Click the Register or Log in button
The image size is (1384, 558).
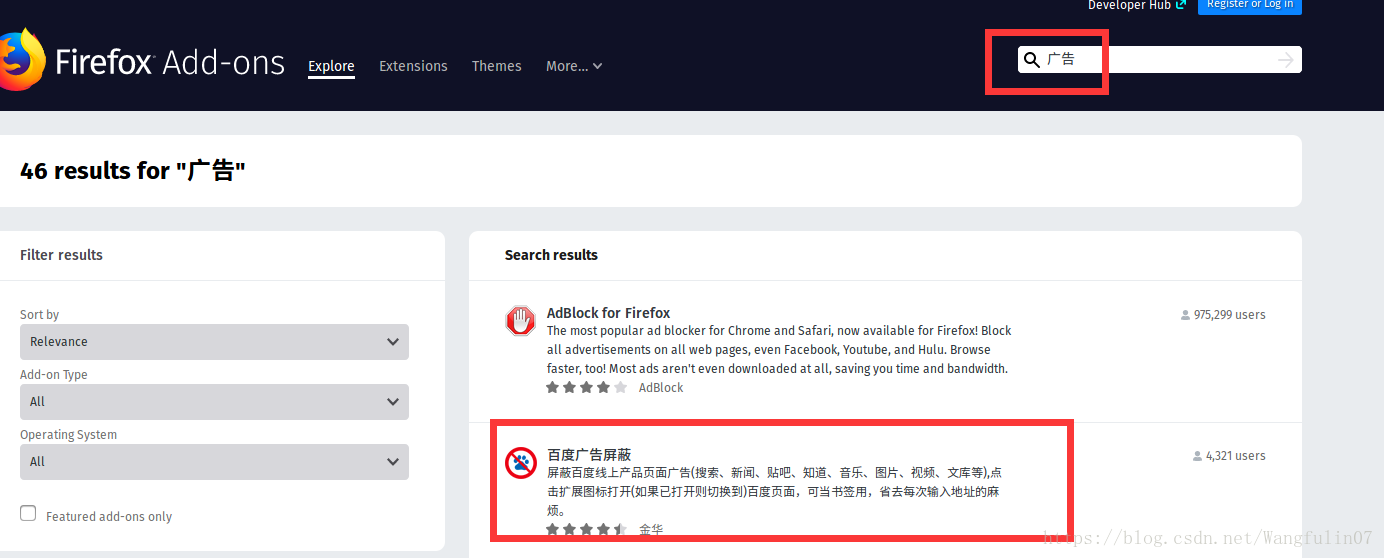click(1250, 5)
